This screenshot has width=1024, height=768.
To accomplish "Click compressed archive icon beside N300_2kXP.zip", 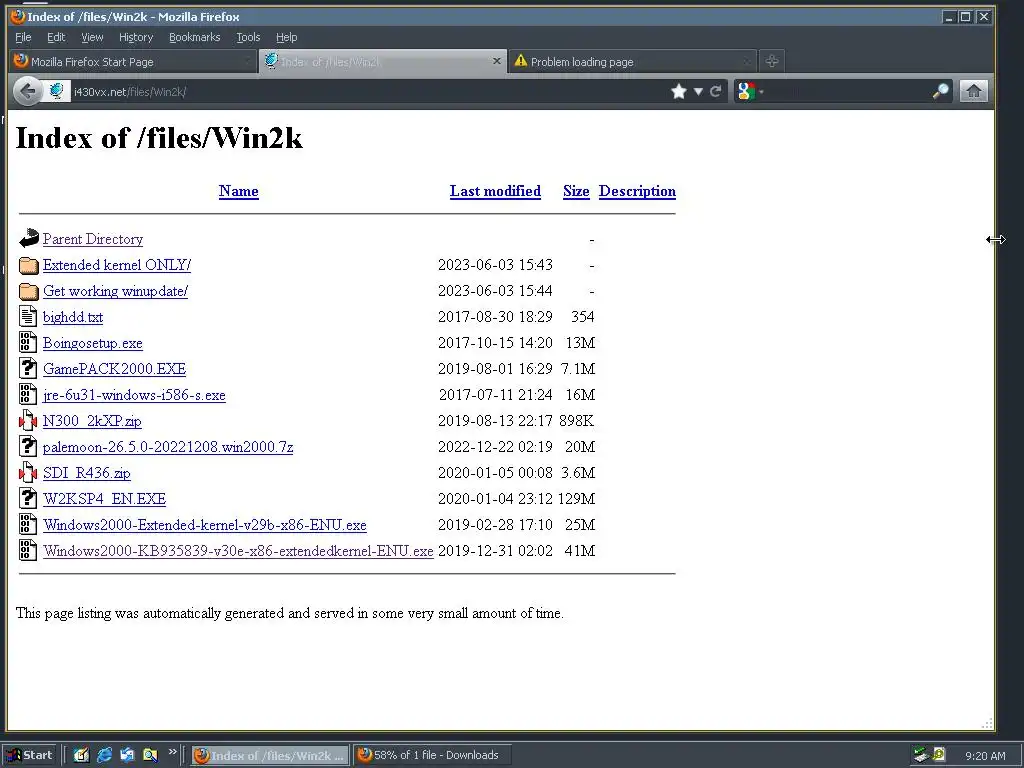I will [x=28, y=421].
